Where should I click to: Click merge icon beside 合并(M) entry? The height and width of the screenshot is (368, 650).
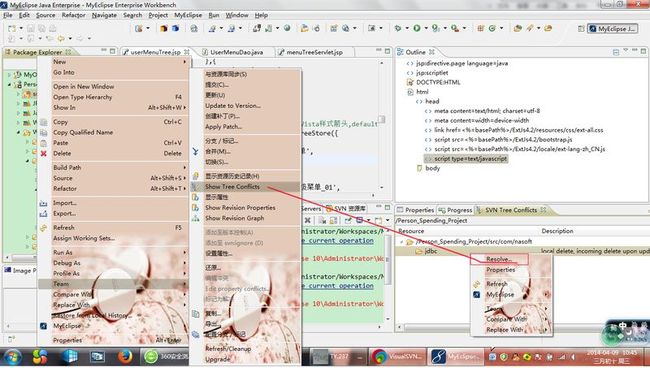pyautogui.click(x=195, y=152)
